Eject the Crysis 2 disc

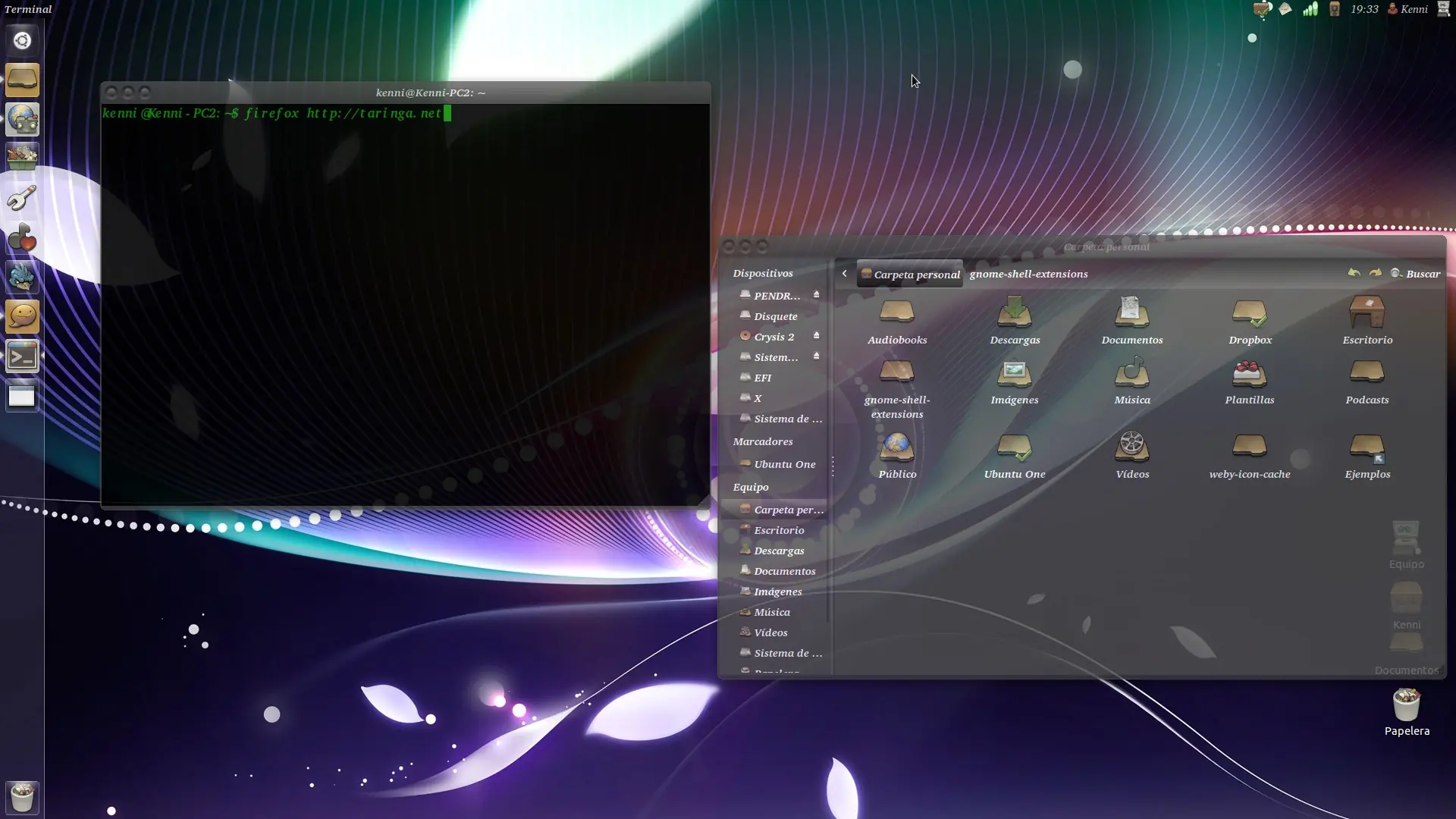point(816,336)
